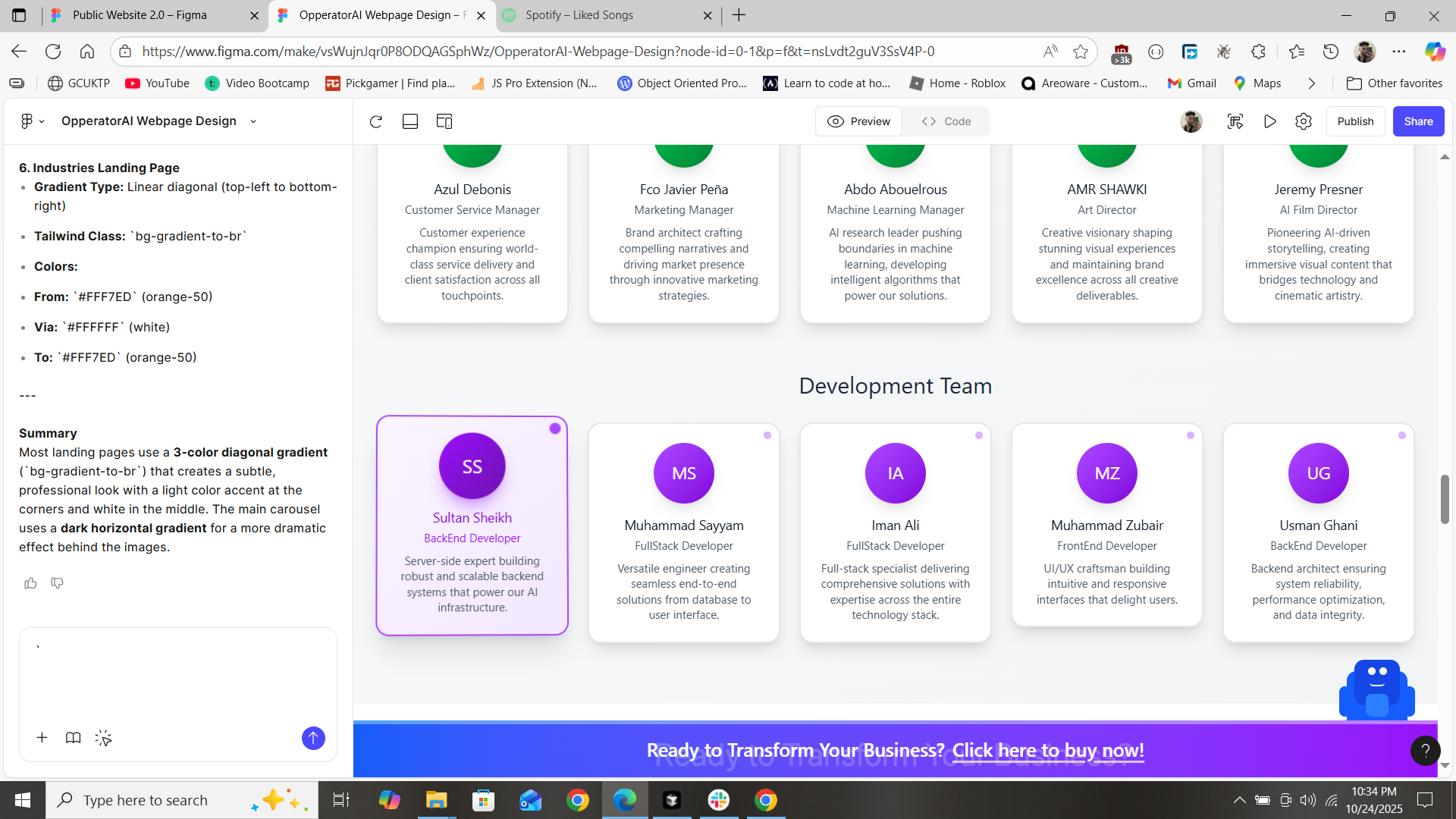
Task: Click the thumbs down feedback icon
Action: (57, 583)
